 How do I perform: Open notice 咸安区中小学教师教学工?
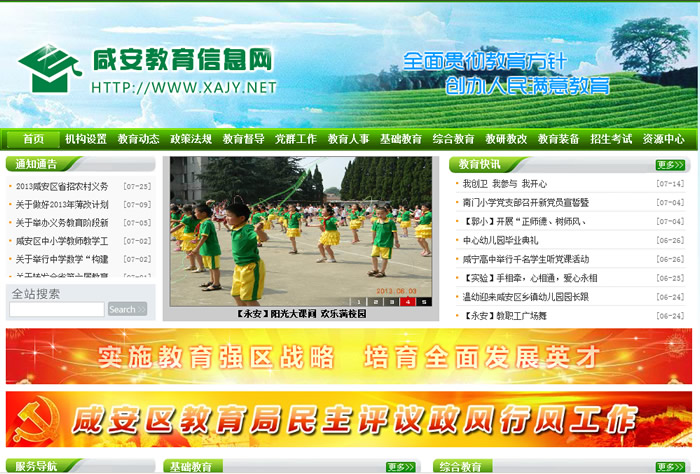click(x=62, y=241)
